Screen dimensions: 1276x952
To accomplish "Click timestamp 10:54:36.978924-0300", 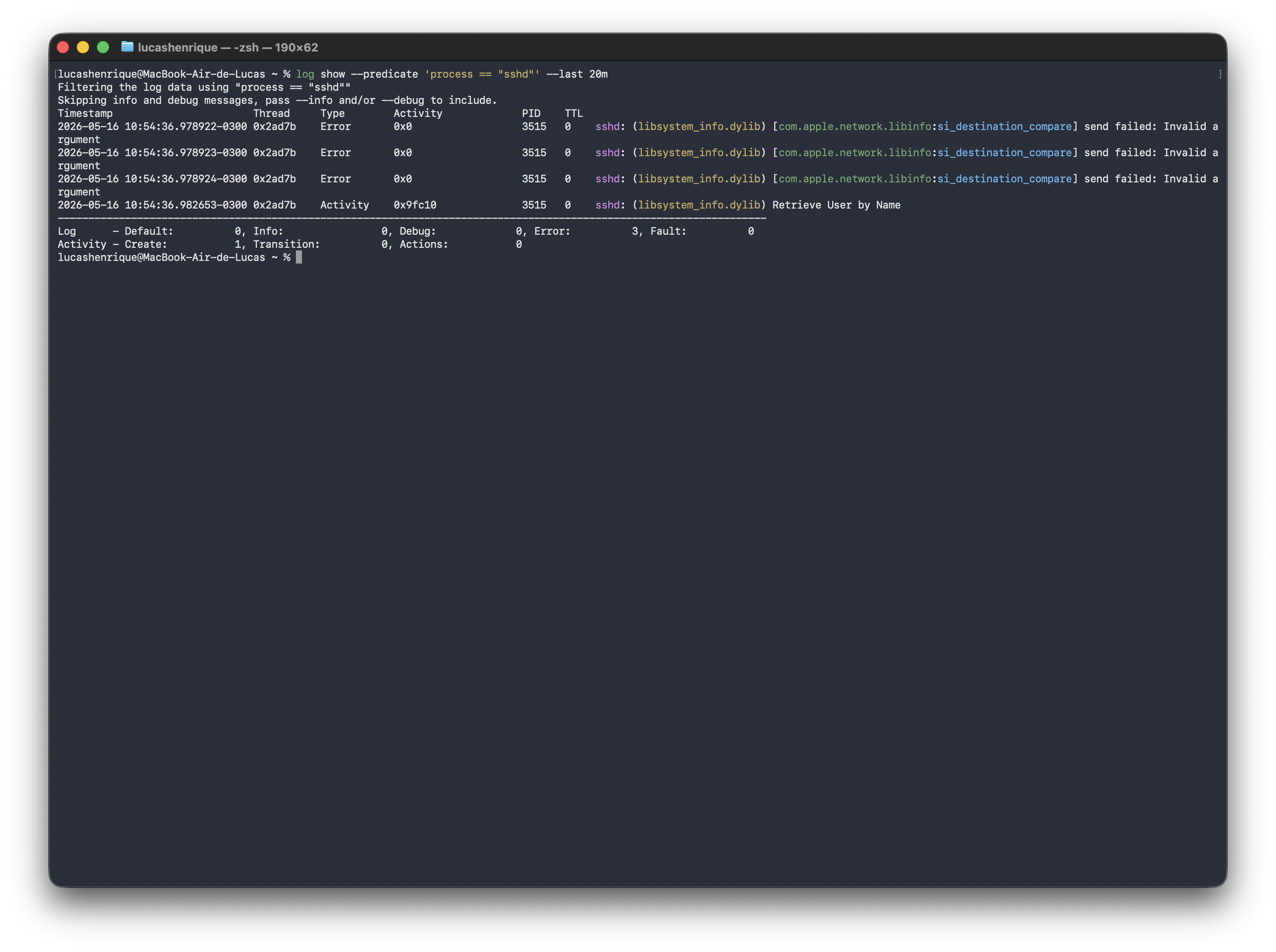I will (185, 178).
